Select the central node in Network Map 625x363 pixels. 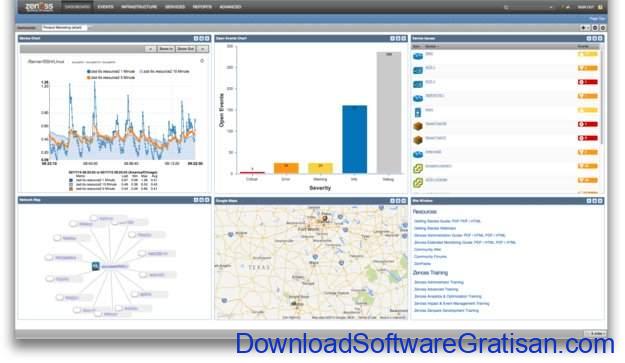(x=96, y=266)
